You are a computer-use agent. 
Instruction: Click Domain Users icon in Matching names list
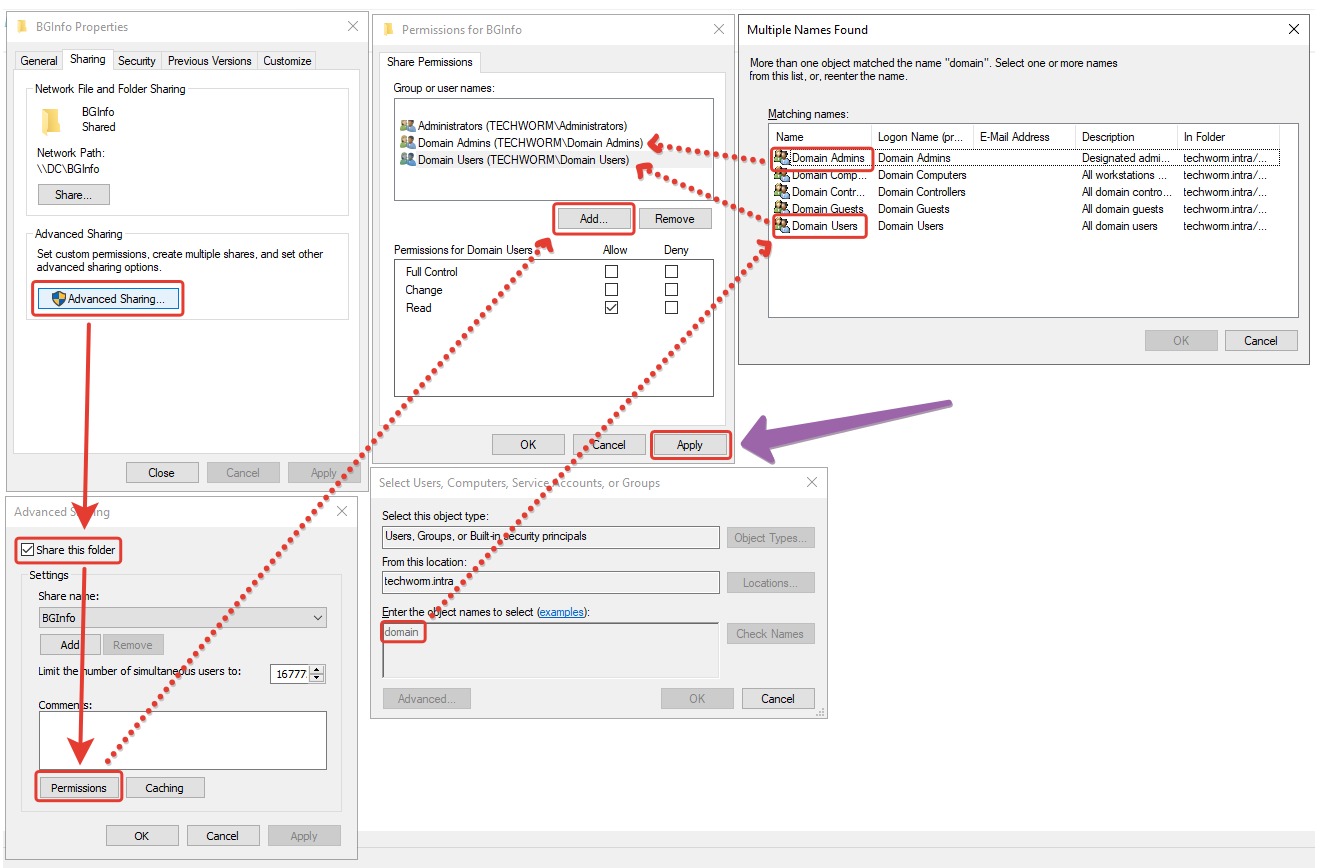click(x=781, y=226)
